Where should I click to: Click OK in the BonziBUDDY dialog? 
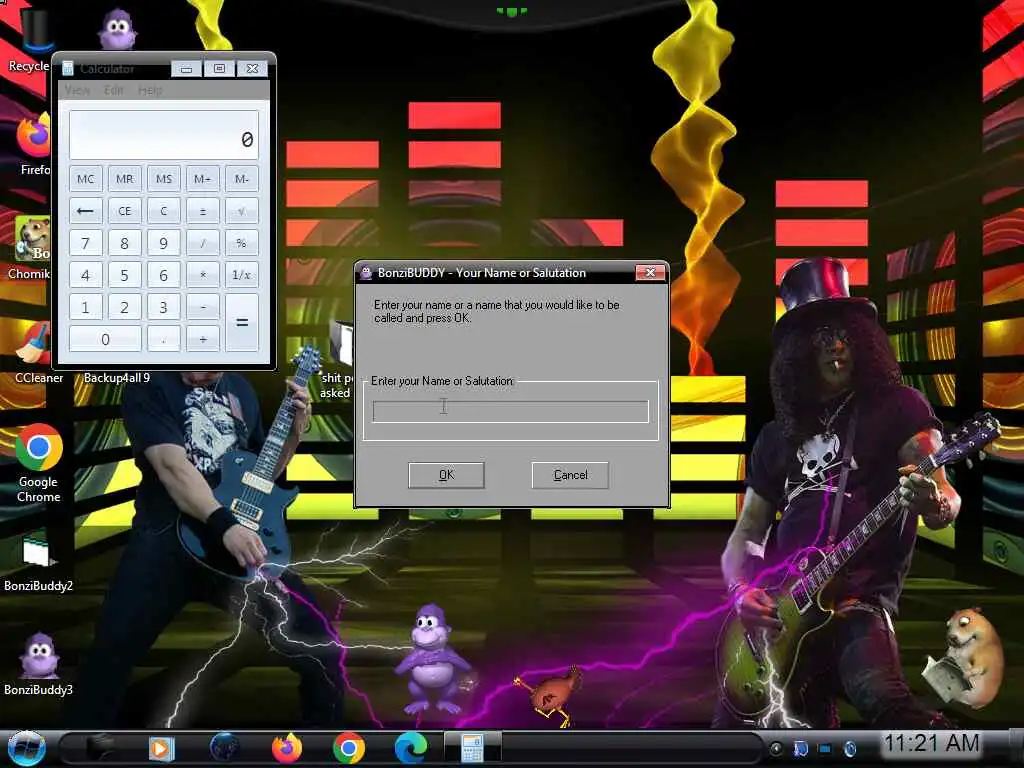pos(446,475)
